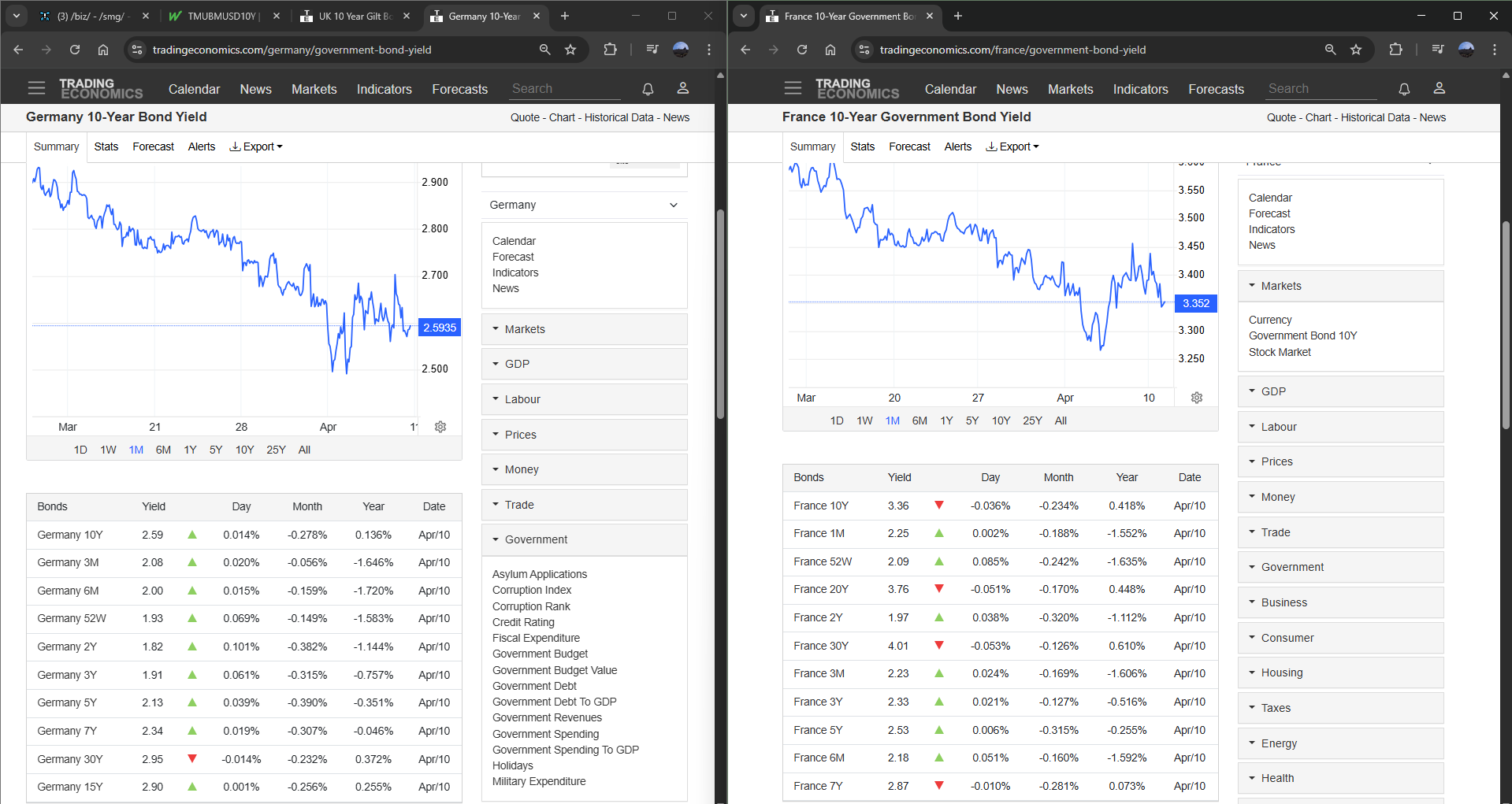
Task: Open a new tab in Germany window
Action: pos(565,16)
